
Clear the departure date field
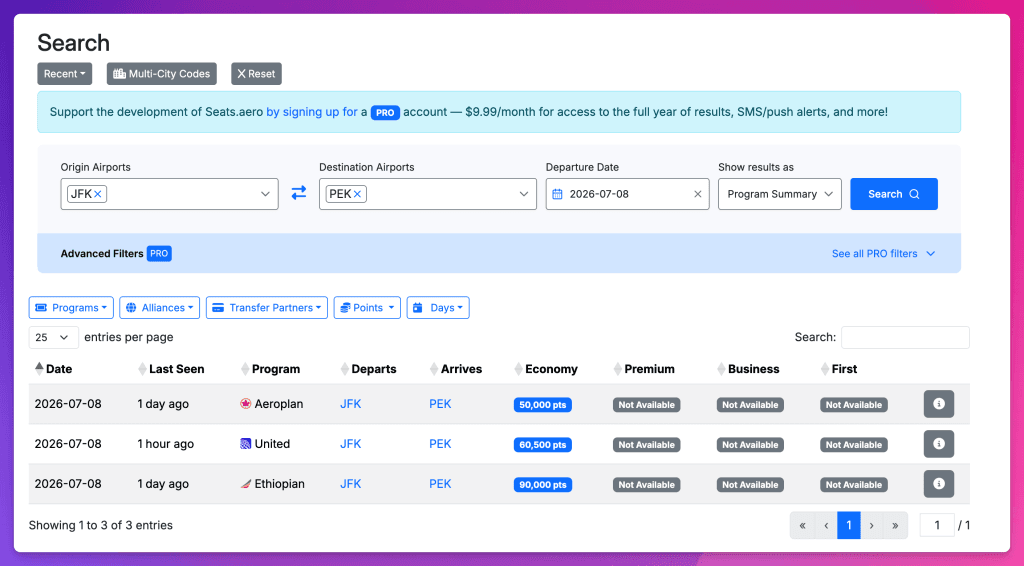(x=697, y=194)
